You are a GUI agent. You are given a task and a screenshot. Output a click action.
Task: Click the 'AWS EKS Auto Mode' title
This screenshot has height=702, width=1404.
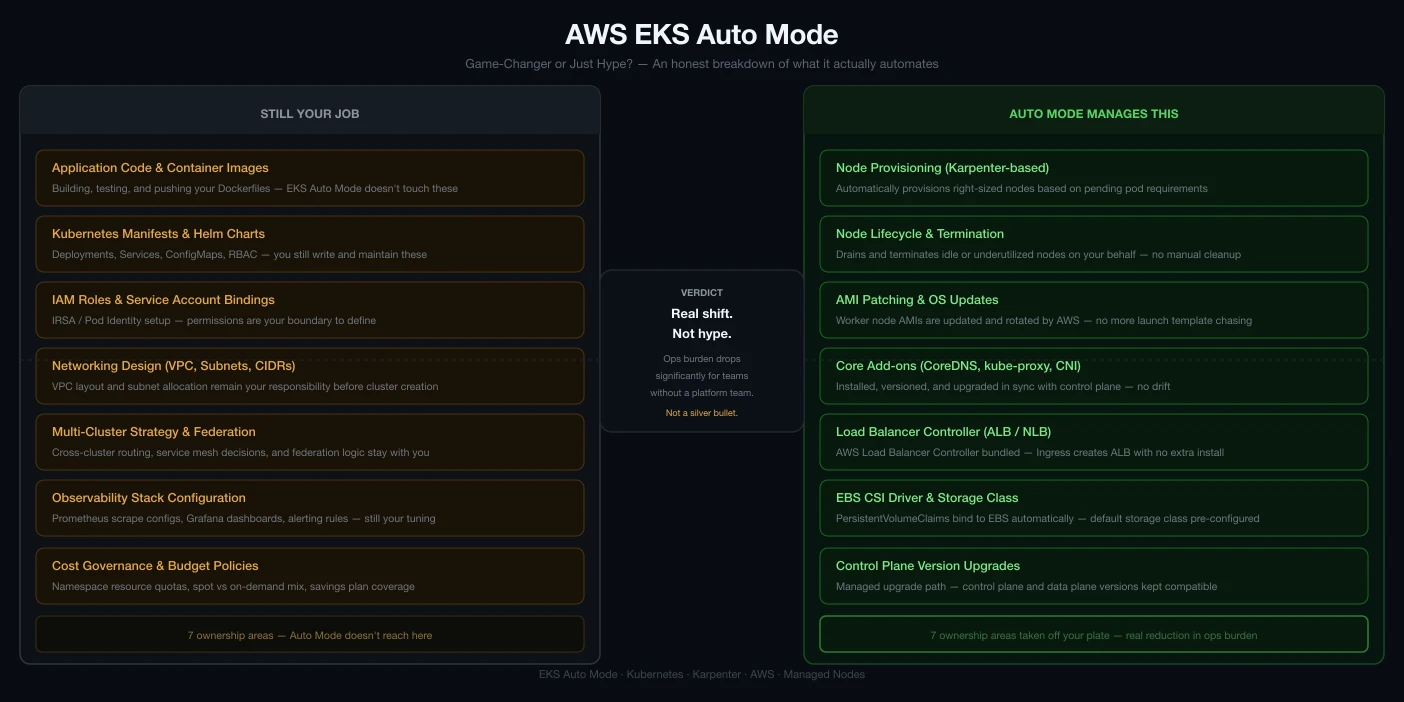(x=701, y=34)
